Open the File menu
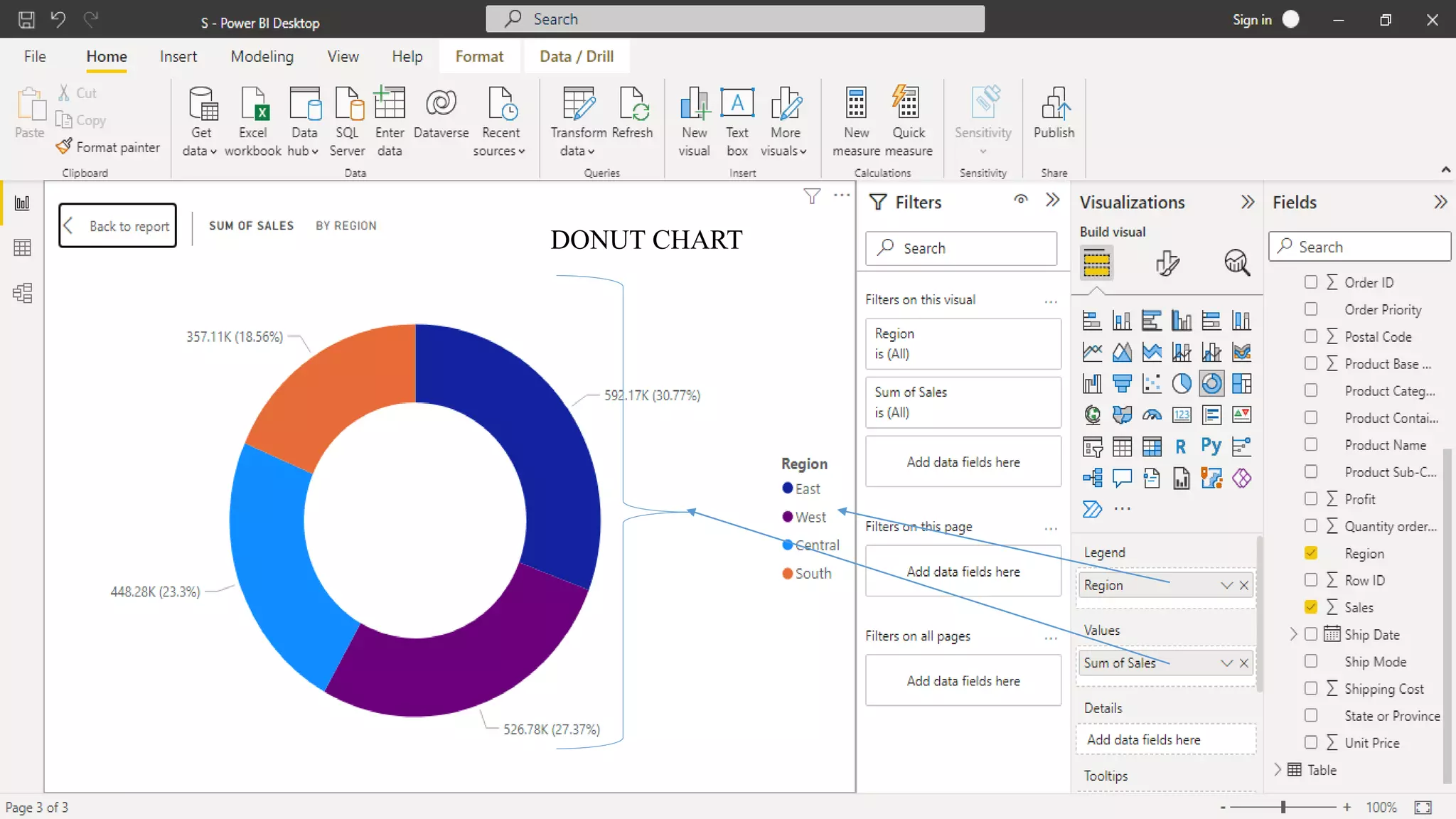Image resolution: width=1456 pixels, height=819 pixels. 35,56
